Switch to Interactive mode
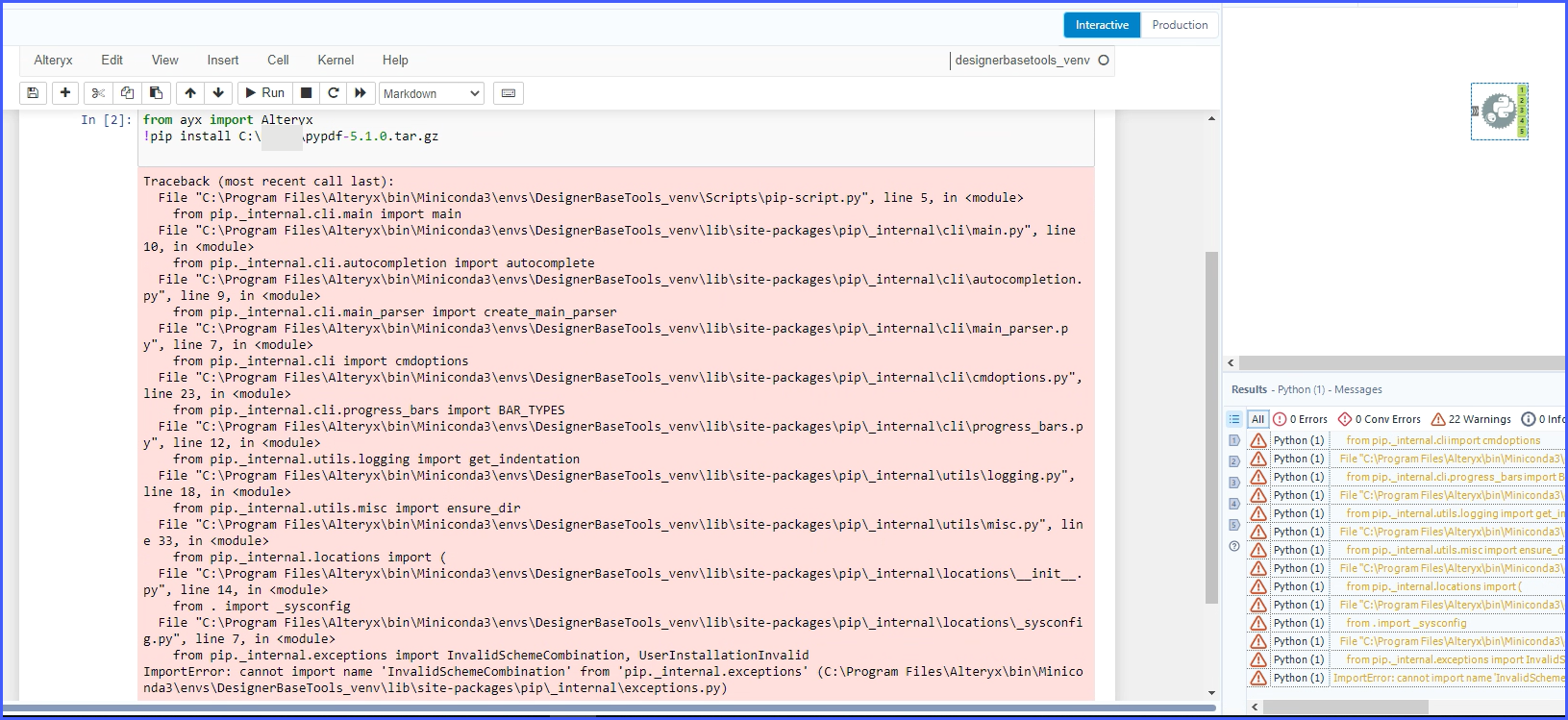Viewport: 1568px width, 720px height. point(1102,25)
